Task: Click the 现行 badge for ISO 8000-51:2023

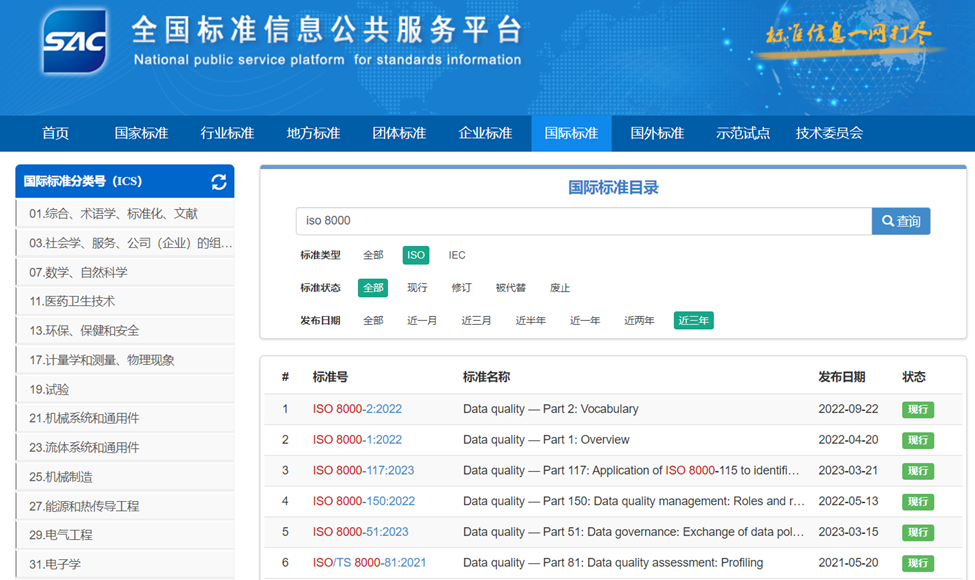Action: pos(917,533)
